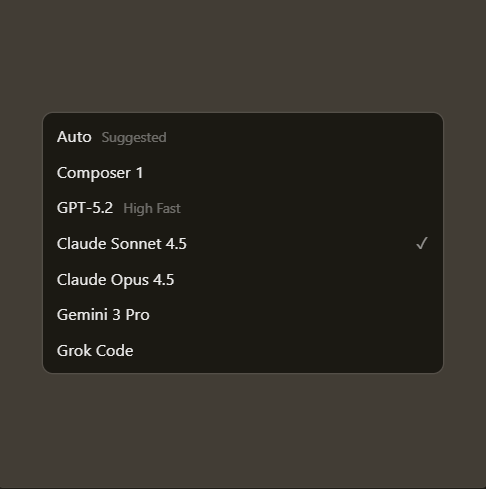Image resolution: width=486 pixels, height=489 pixels.
Task: Click the last entry, Grok Code
Action: 243,350
